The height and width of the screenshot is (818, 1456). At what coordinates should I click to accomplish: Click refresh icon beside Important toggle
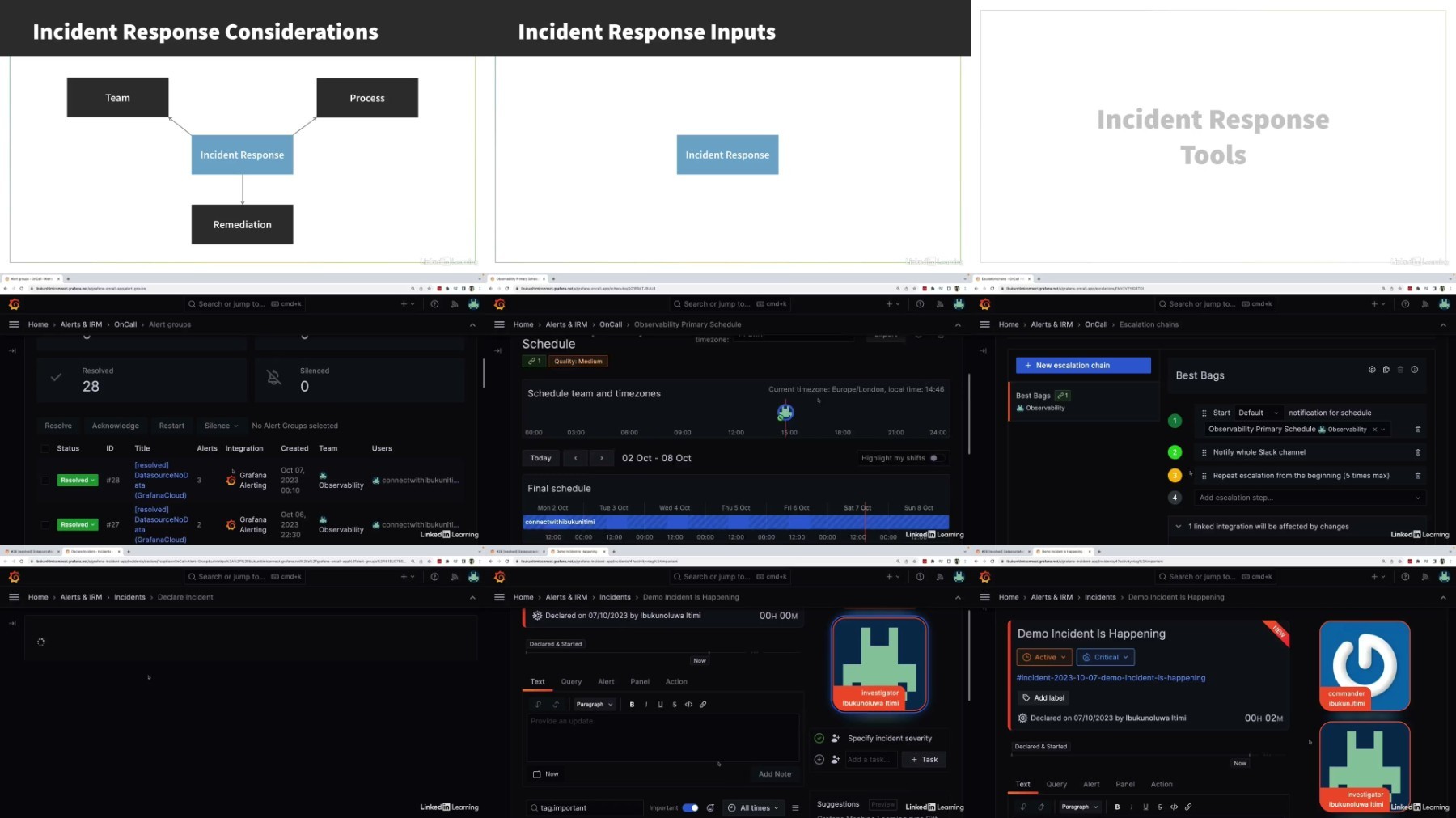(710, 807)
